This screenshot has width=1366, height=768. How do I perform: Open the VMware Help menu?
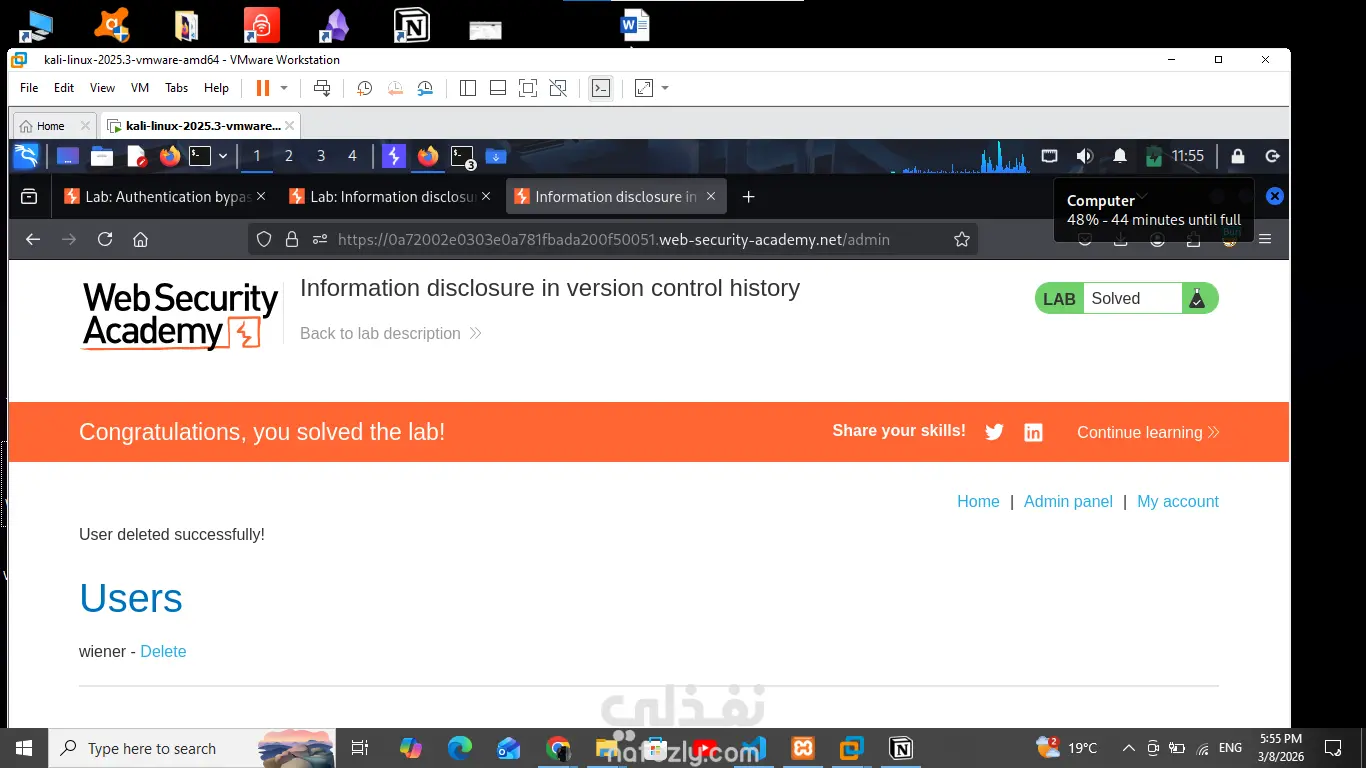[x=216, y=88]
